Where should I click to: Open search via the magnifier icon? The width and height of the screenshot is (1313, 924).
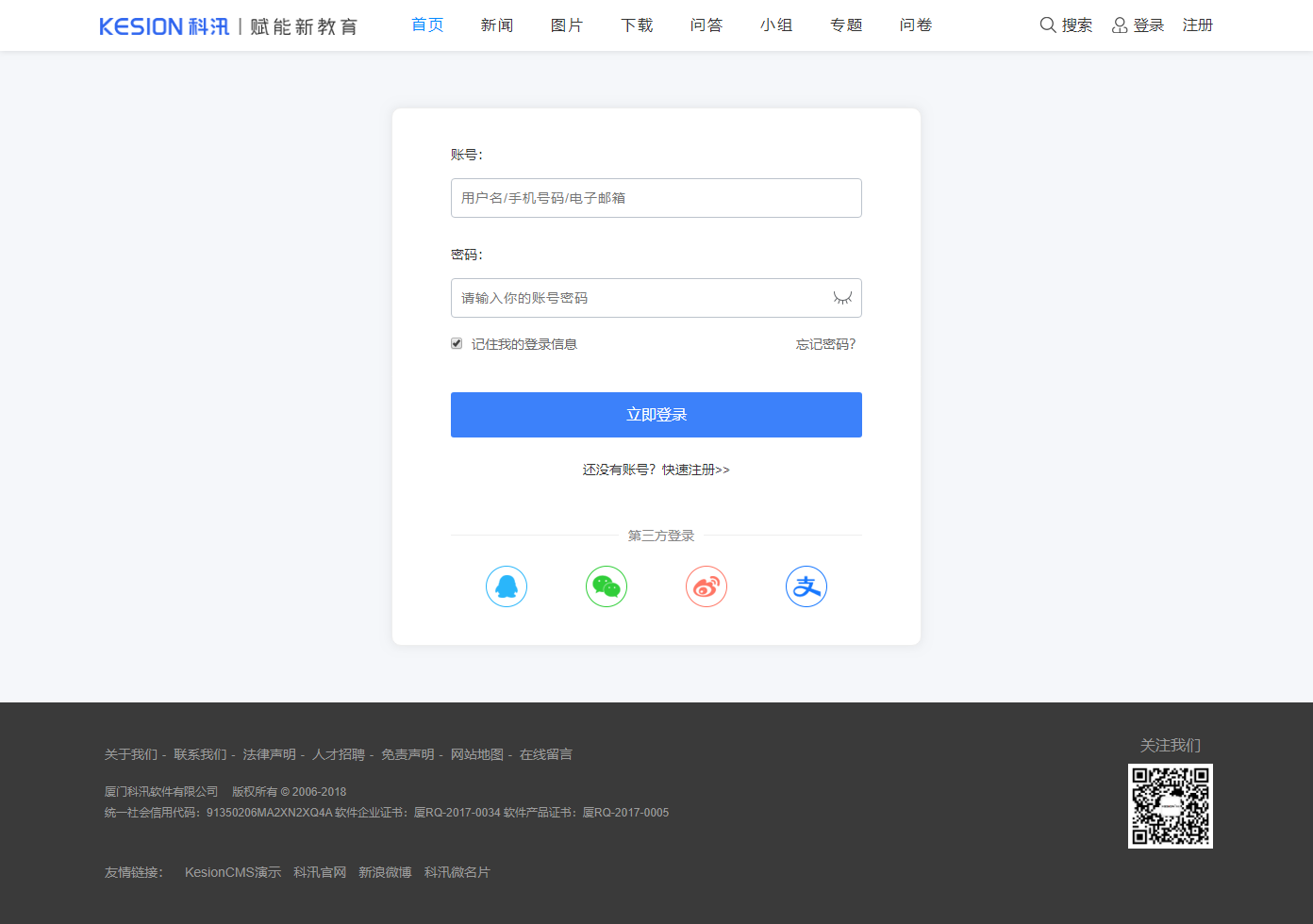click(x=1047, y=25)
